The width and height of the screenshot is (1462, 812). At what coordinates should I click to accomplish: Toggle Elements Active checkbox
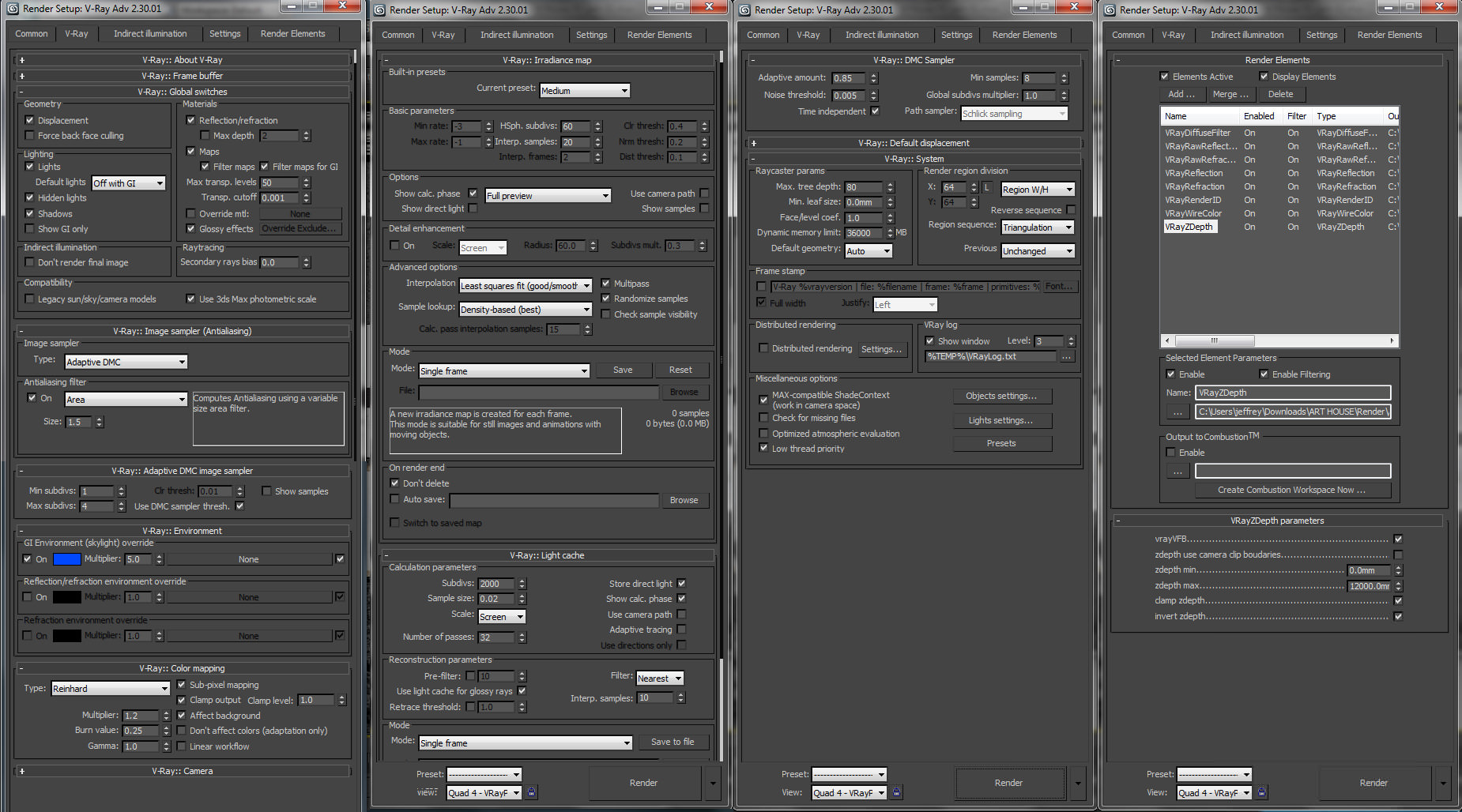pos(1164,77)
